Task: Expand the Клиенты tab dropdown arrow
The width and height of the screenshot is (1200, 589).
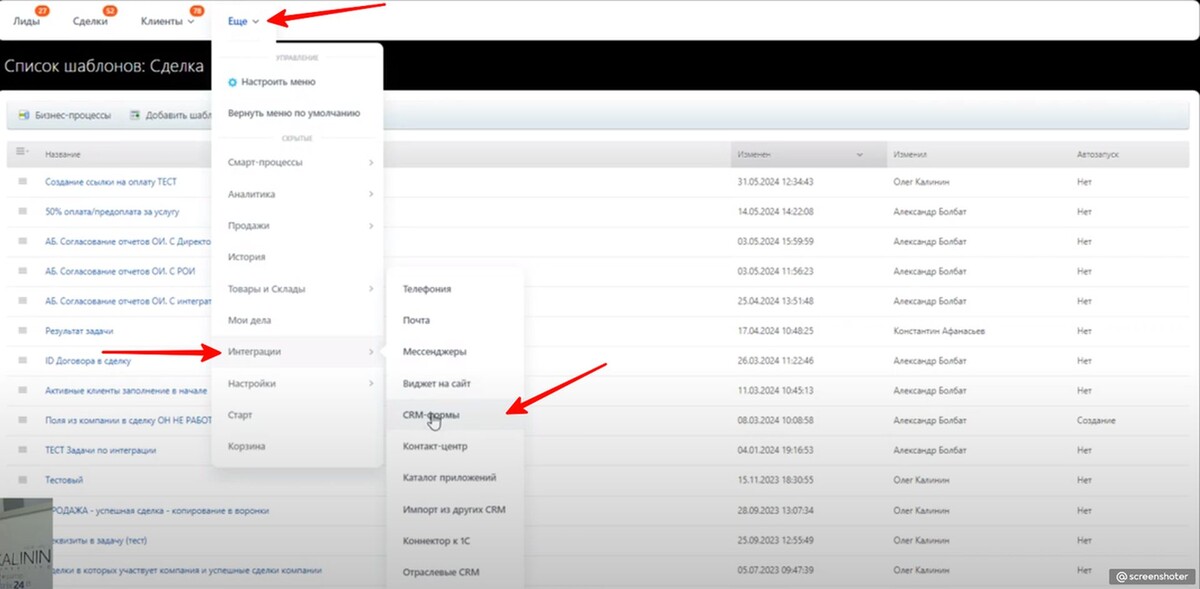Action: point(191,22)
